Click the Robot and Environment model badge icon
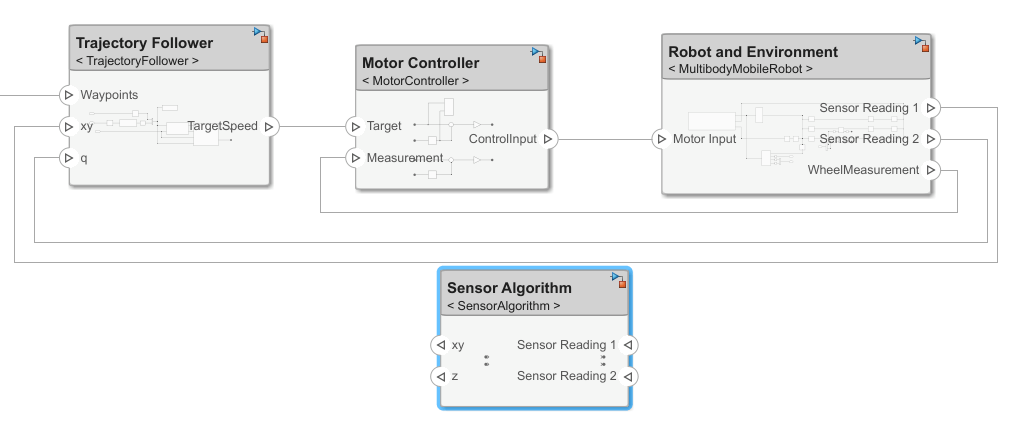The image size is (1011, 430). point(922,44)
